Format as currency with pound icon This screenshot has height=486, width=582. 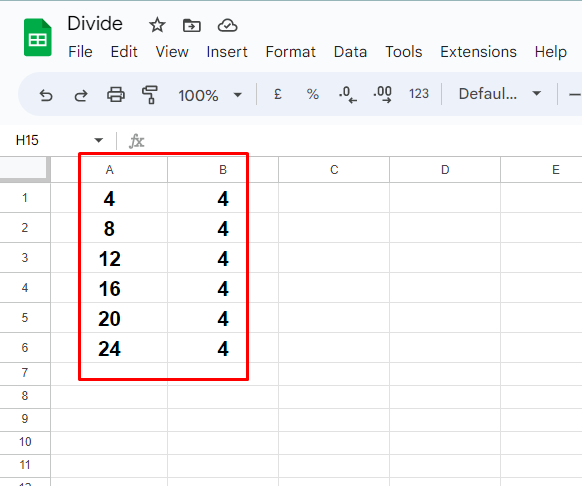click(277, 94)
